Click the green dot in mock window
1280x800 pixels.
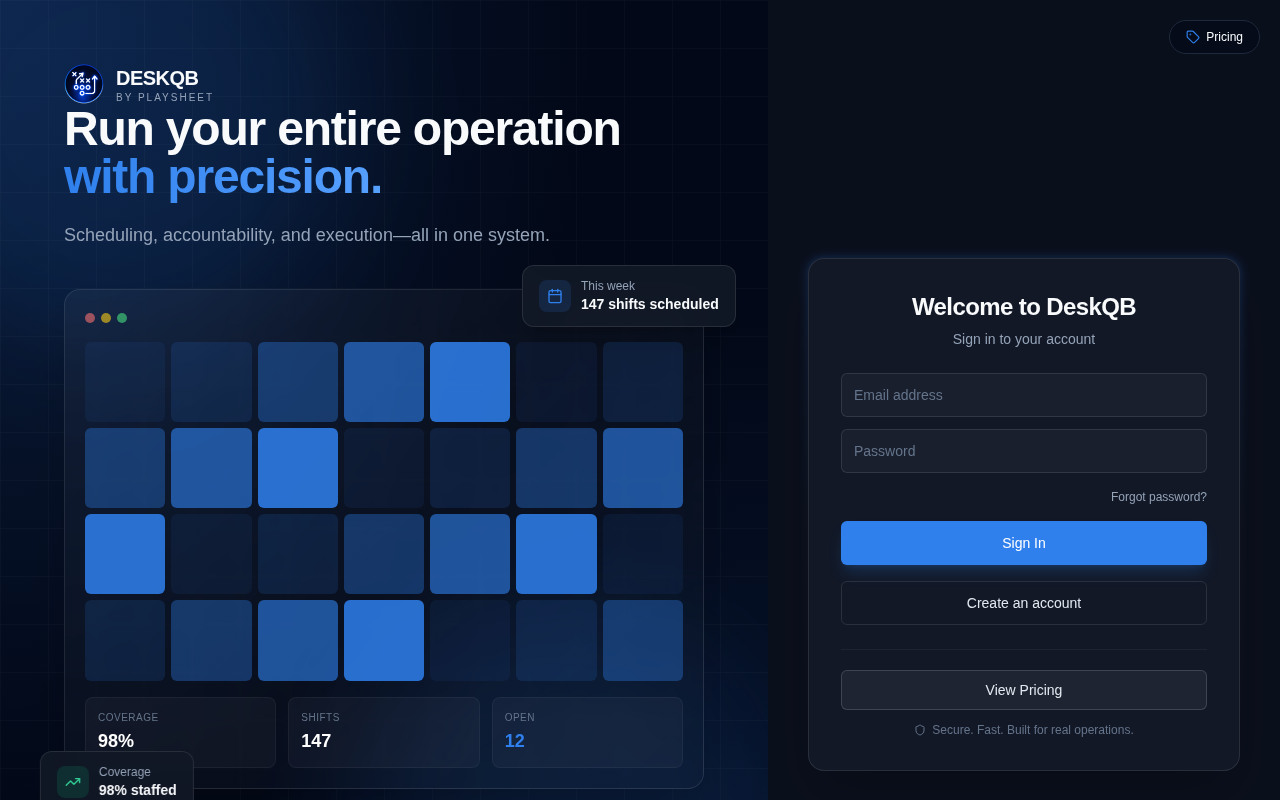122,318
